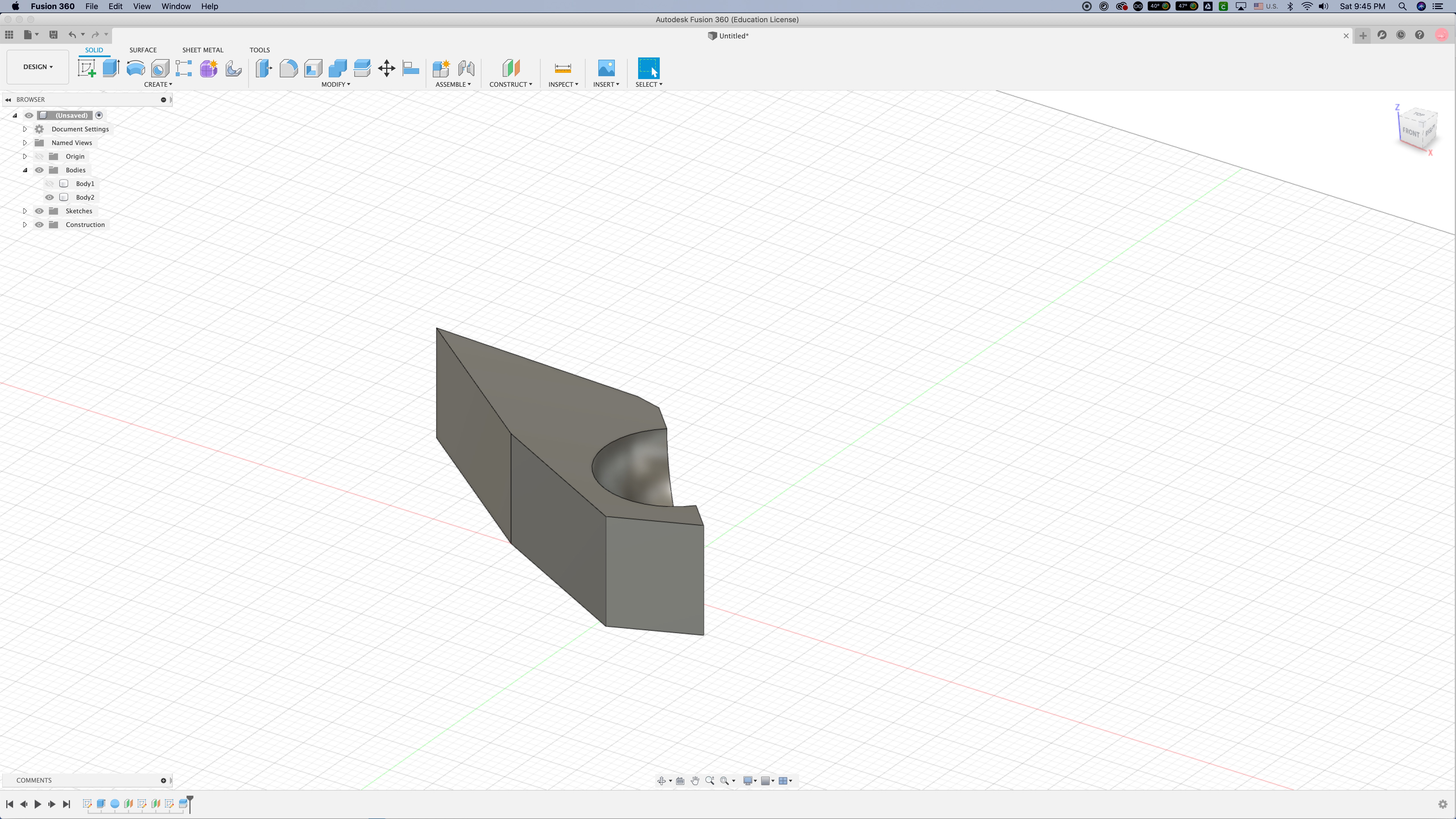Click the ViewCube FRONT face

point(1411,132)
